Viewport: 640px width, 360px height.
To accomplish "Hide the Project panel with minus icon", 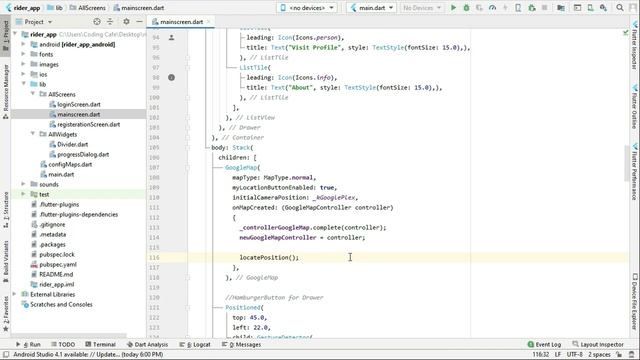I will (x=139, y=22).
